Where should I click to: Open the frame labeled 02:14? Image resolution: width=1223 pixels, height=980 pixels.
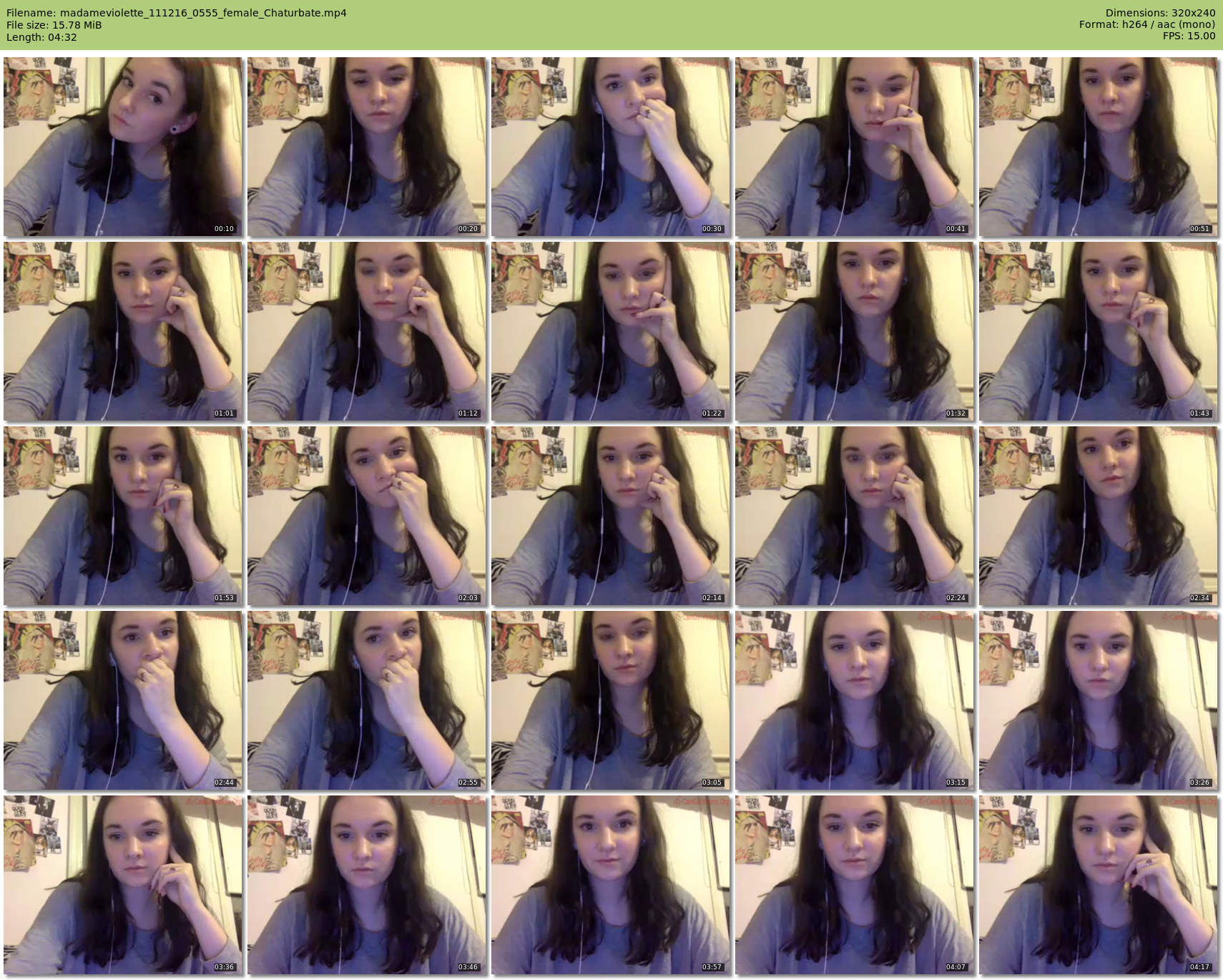click(611, 516)
